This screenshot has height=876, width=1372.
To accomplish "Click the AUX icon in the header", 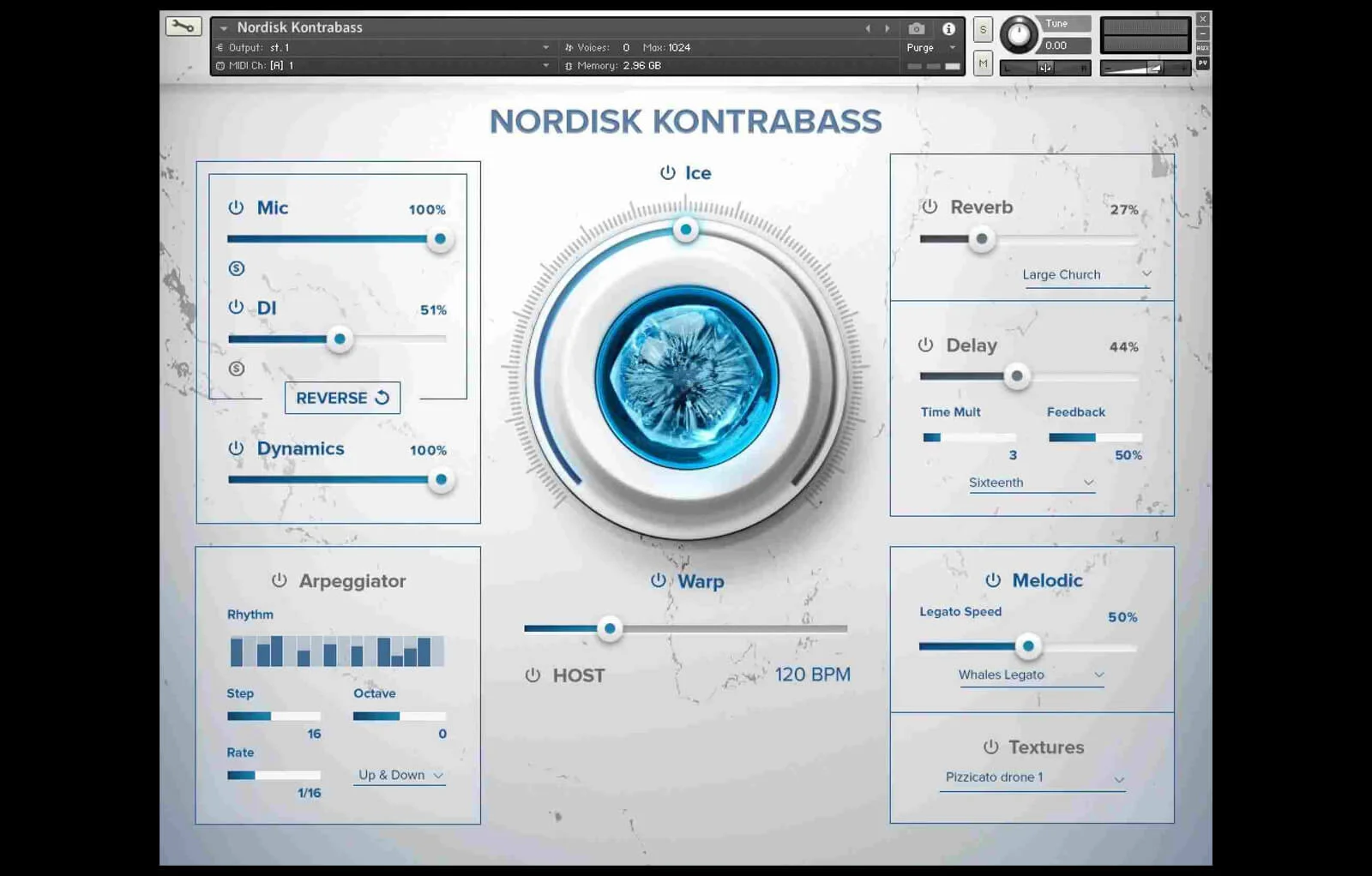I will (x=1202, y=49).
